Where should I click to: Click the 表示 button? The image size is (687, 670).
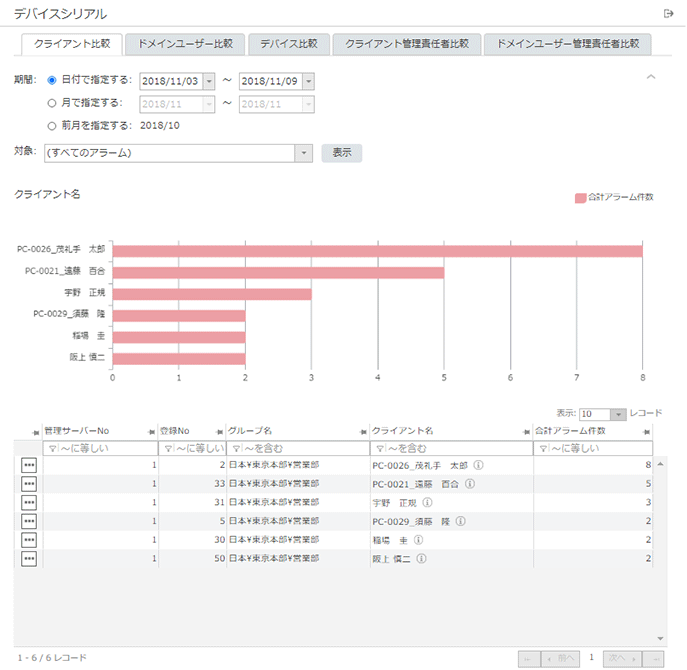[341, 153]
